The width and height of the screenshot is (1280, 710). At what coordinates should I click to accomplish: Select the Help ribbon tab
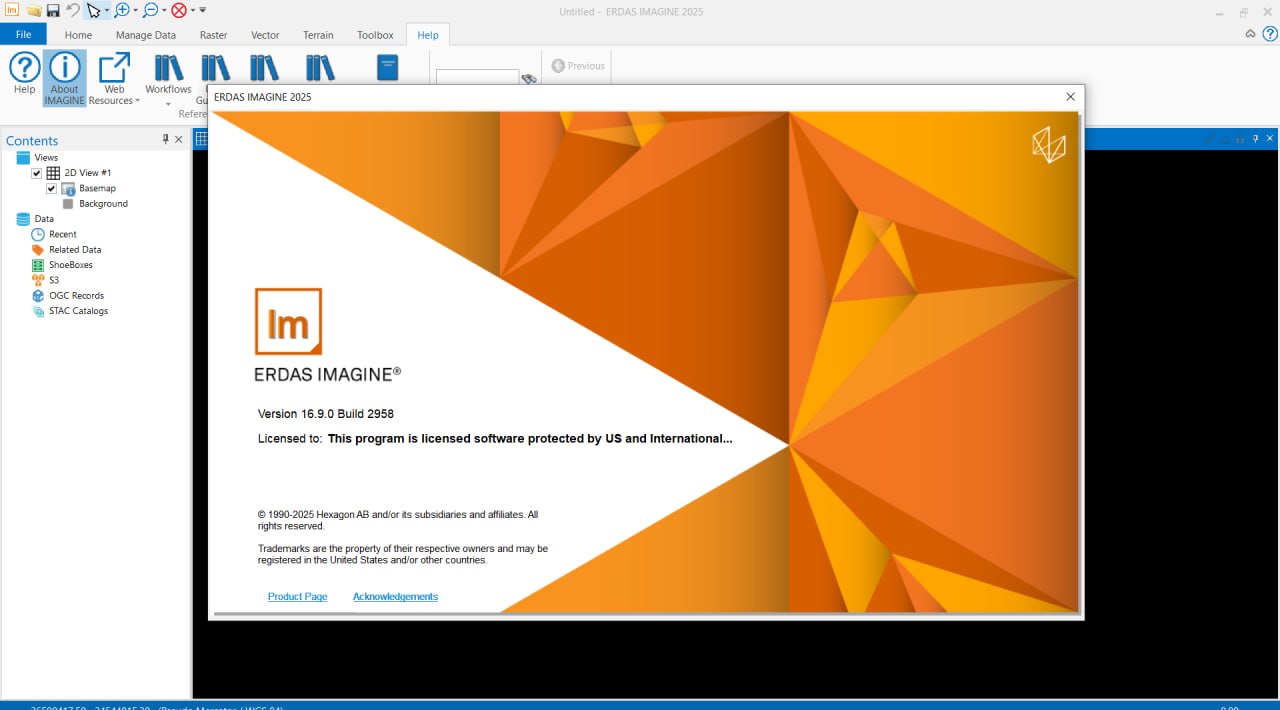pos(428,35)
